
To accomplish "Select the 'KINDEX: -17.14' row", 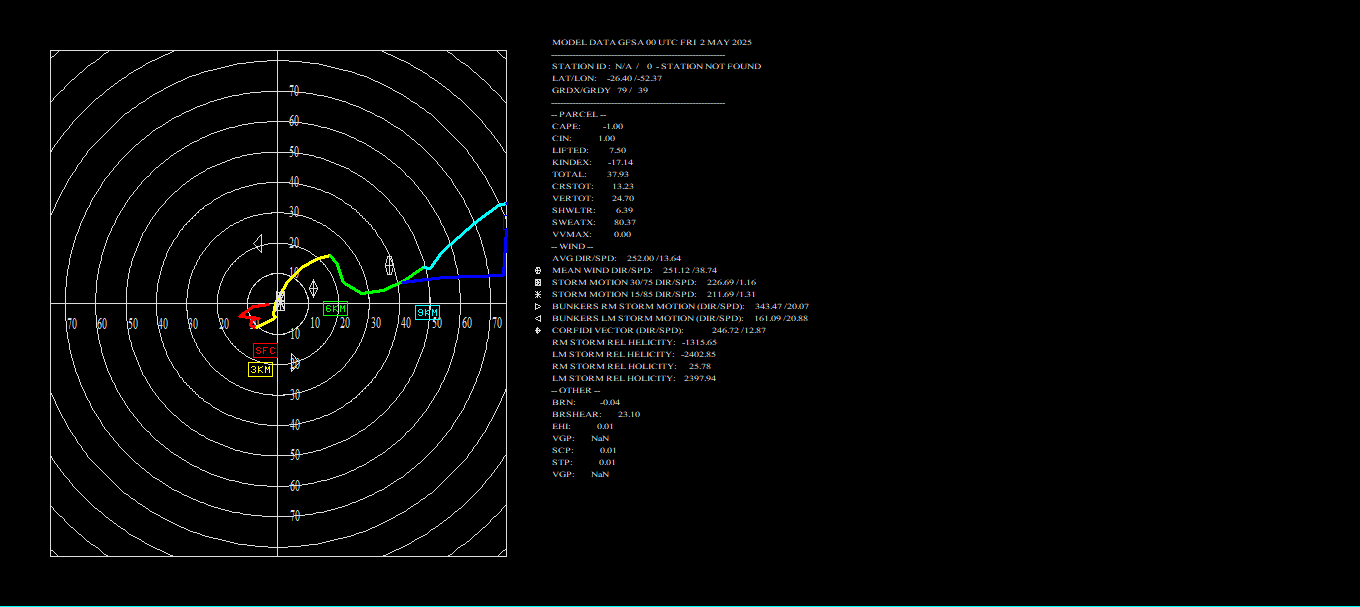I will click(592, 162).
